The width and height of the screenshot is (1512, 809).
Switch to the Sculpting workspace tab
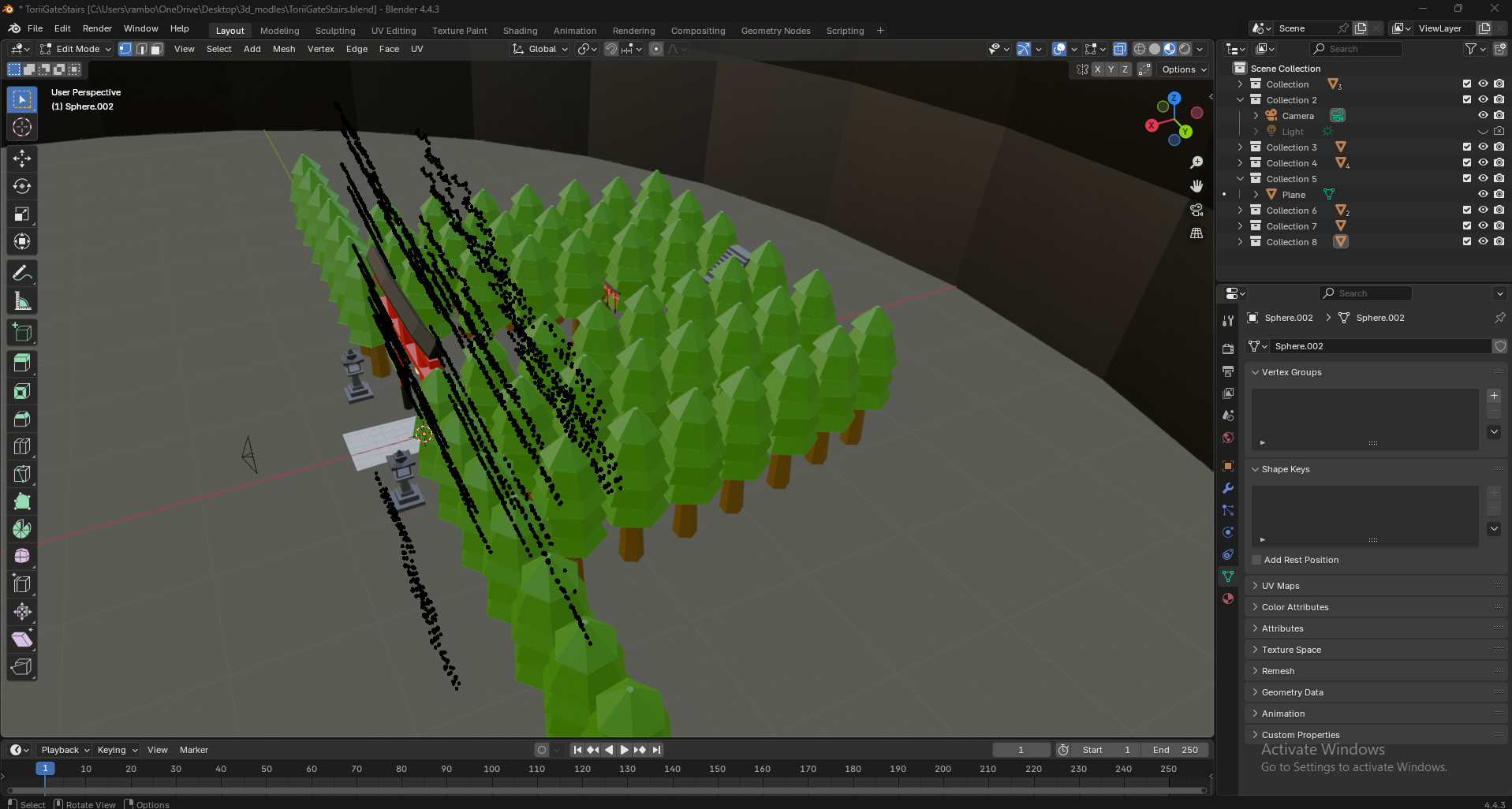pos(335,31)
